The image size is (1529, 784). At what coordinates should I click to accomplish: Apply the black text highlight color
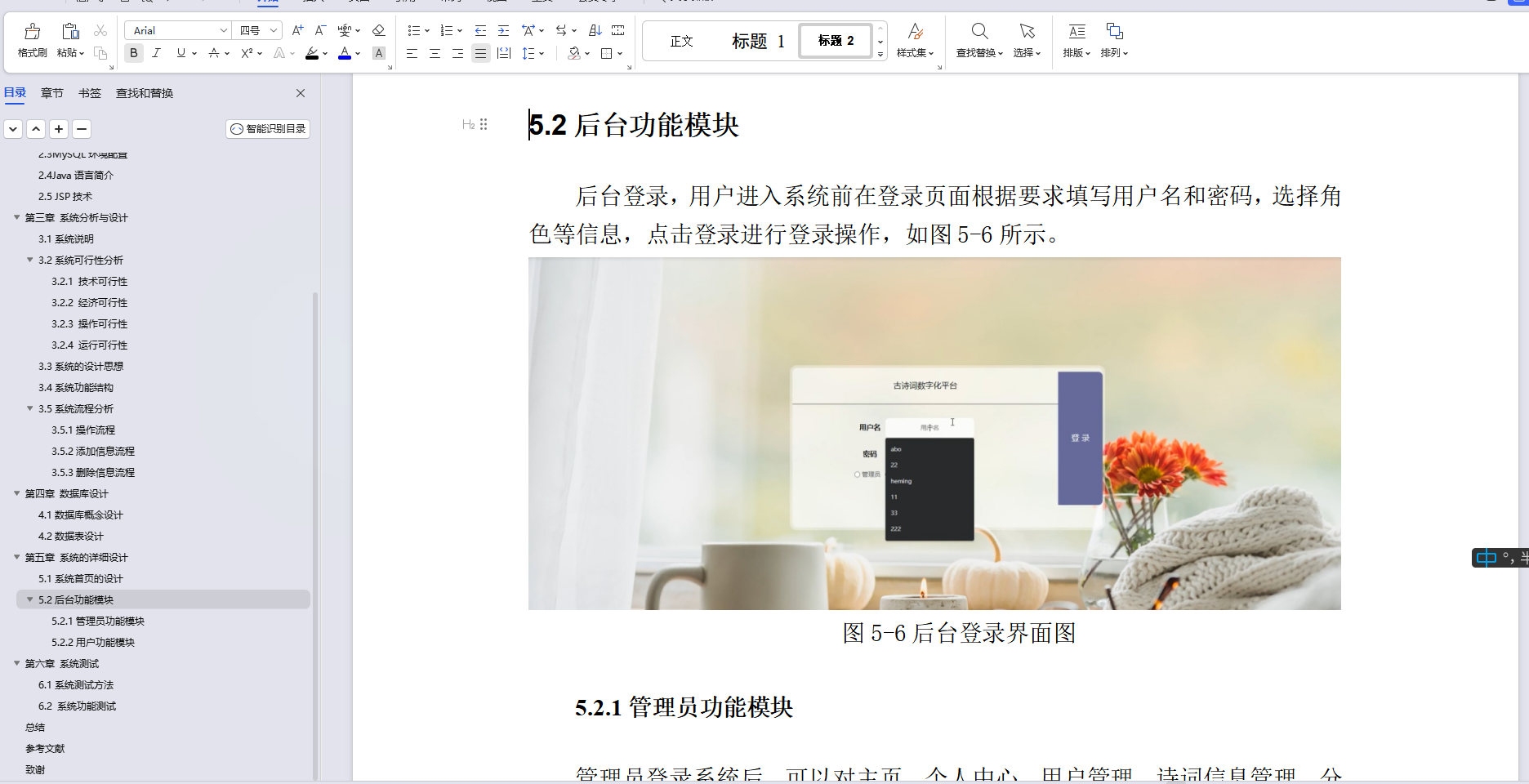[312, 53]
